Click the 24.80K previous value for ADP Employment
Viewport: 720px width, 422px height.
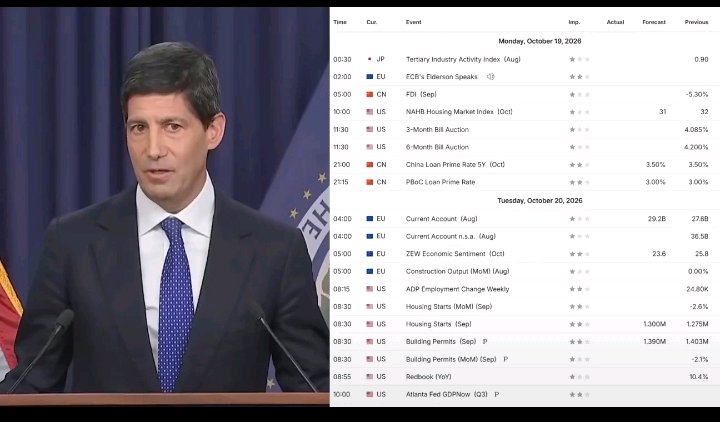click(697, 289)
